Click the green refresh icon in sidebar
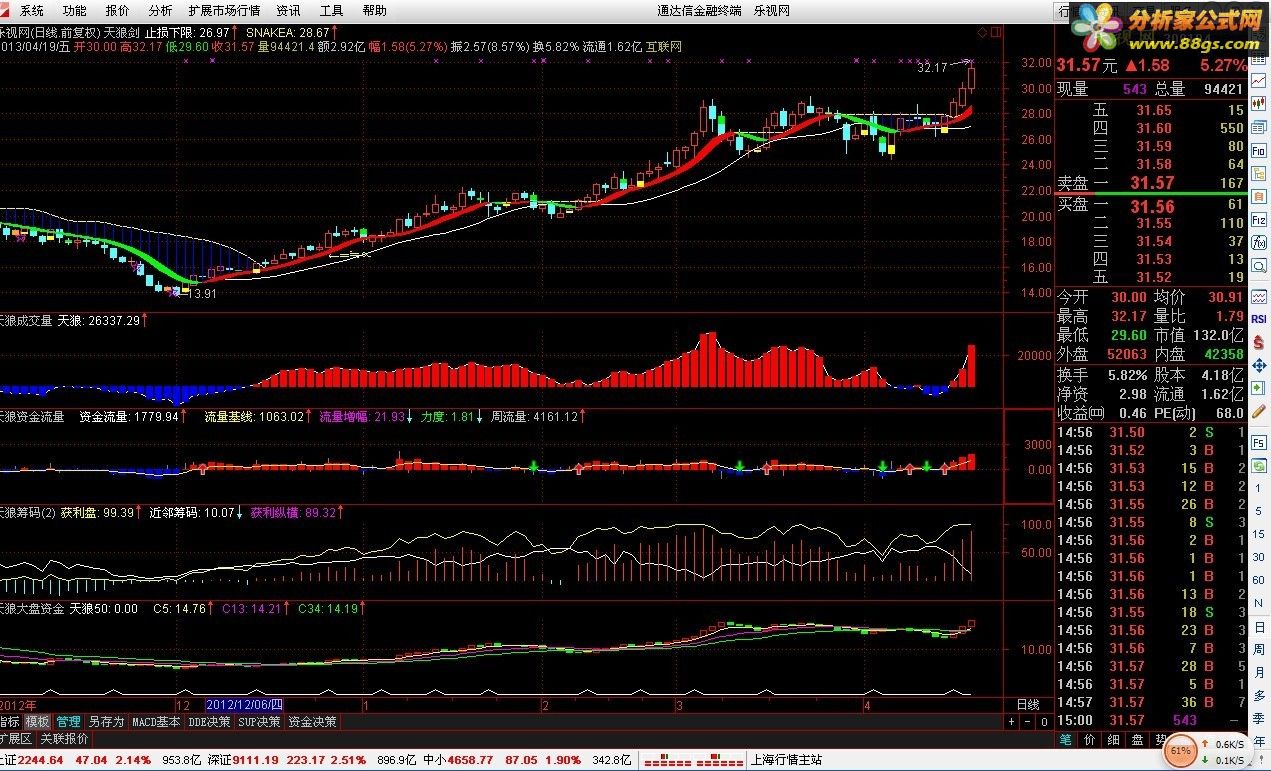The height and width of the screenshot is (771, 1271). pyautogui.click(x=1259, y=467)
